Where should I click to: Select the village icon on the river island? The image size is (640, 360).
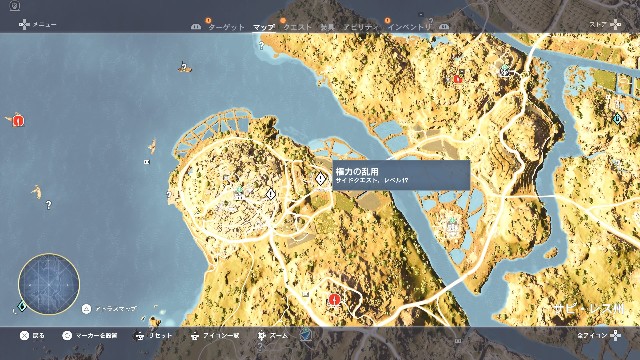point(452,225)
